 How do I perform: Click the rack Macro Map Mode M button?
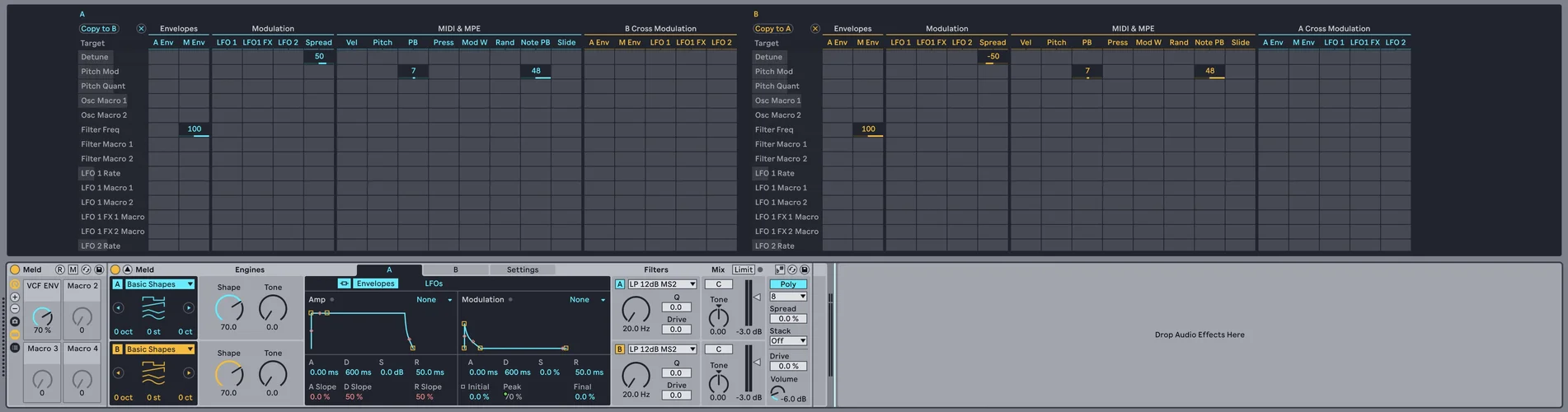[x=73, y=269]
